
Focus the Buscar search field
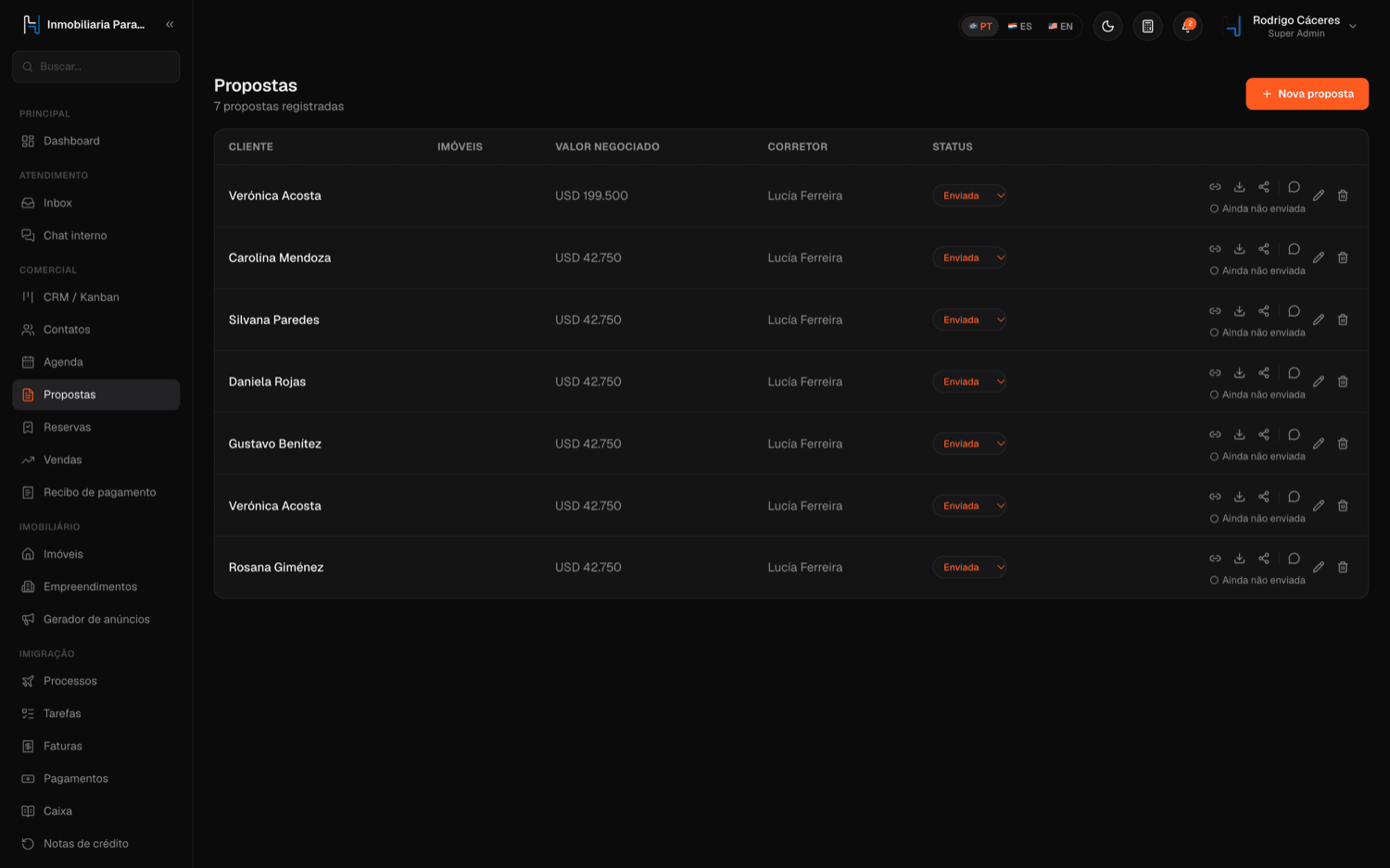[96, 67]
